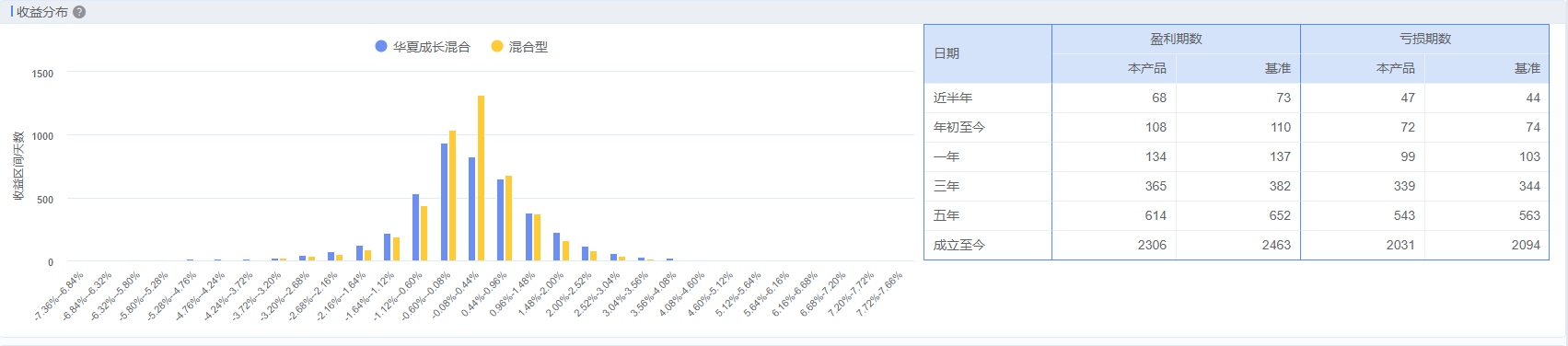
Task: Click the 三年 row label
Action: coord(947,186)
